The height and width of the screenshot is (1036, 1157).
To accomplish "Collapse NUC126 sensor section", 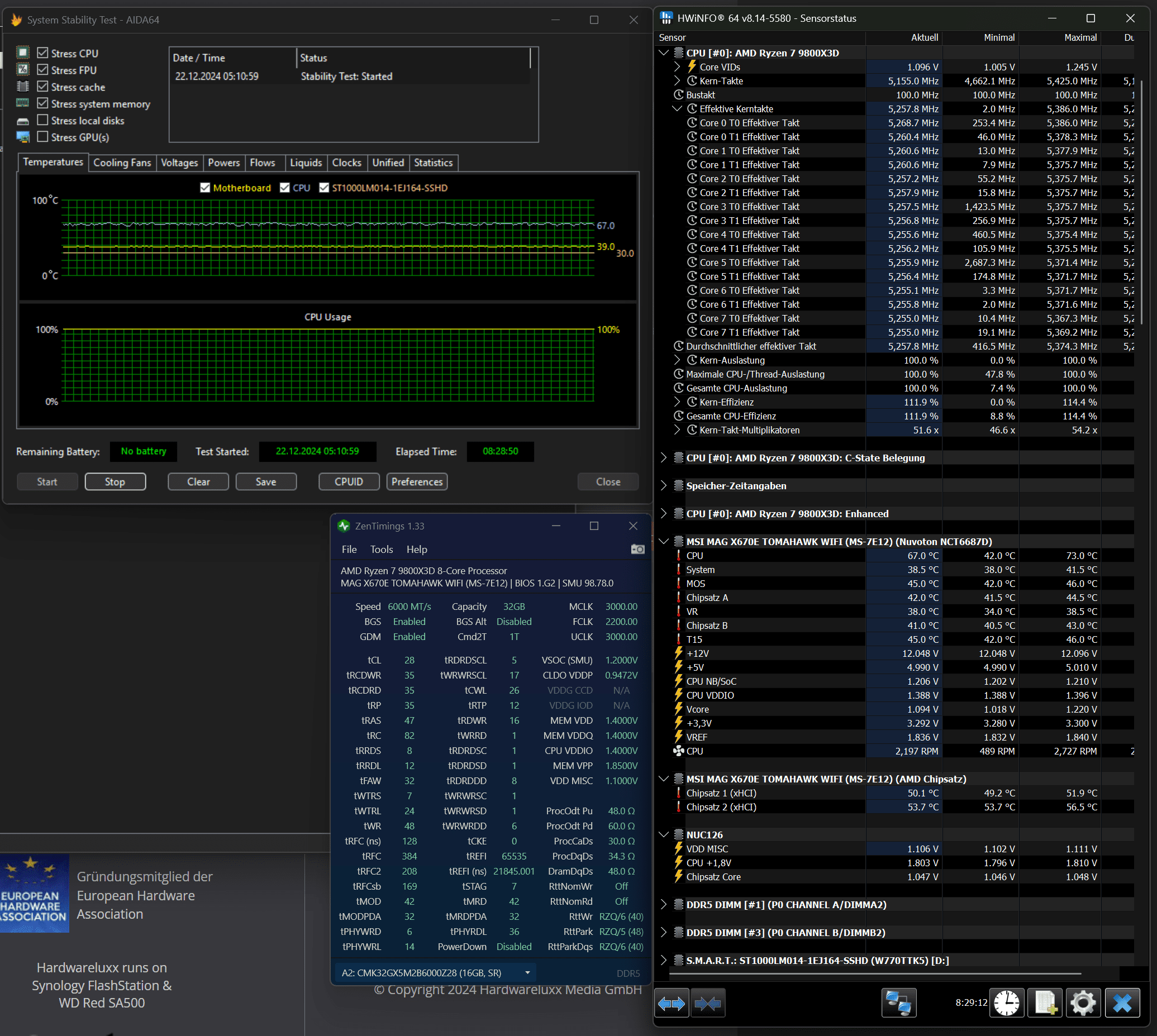I will tap(663, 834).
